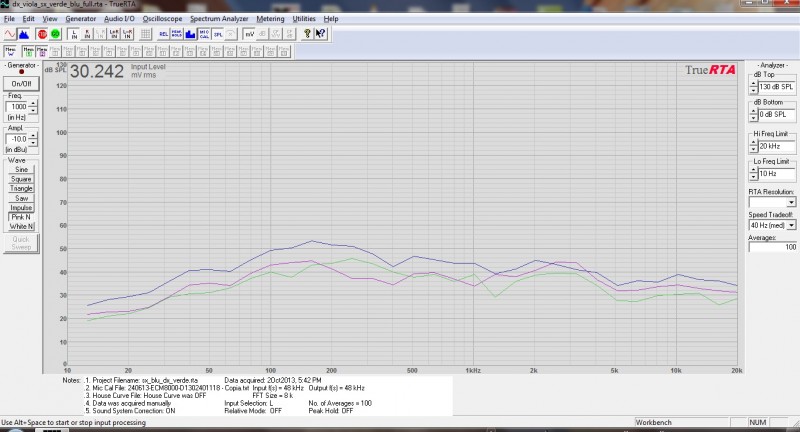Choose the L IN input icon

tap(74, 34)
